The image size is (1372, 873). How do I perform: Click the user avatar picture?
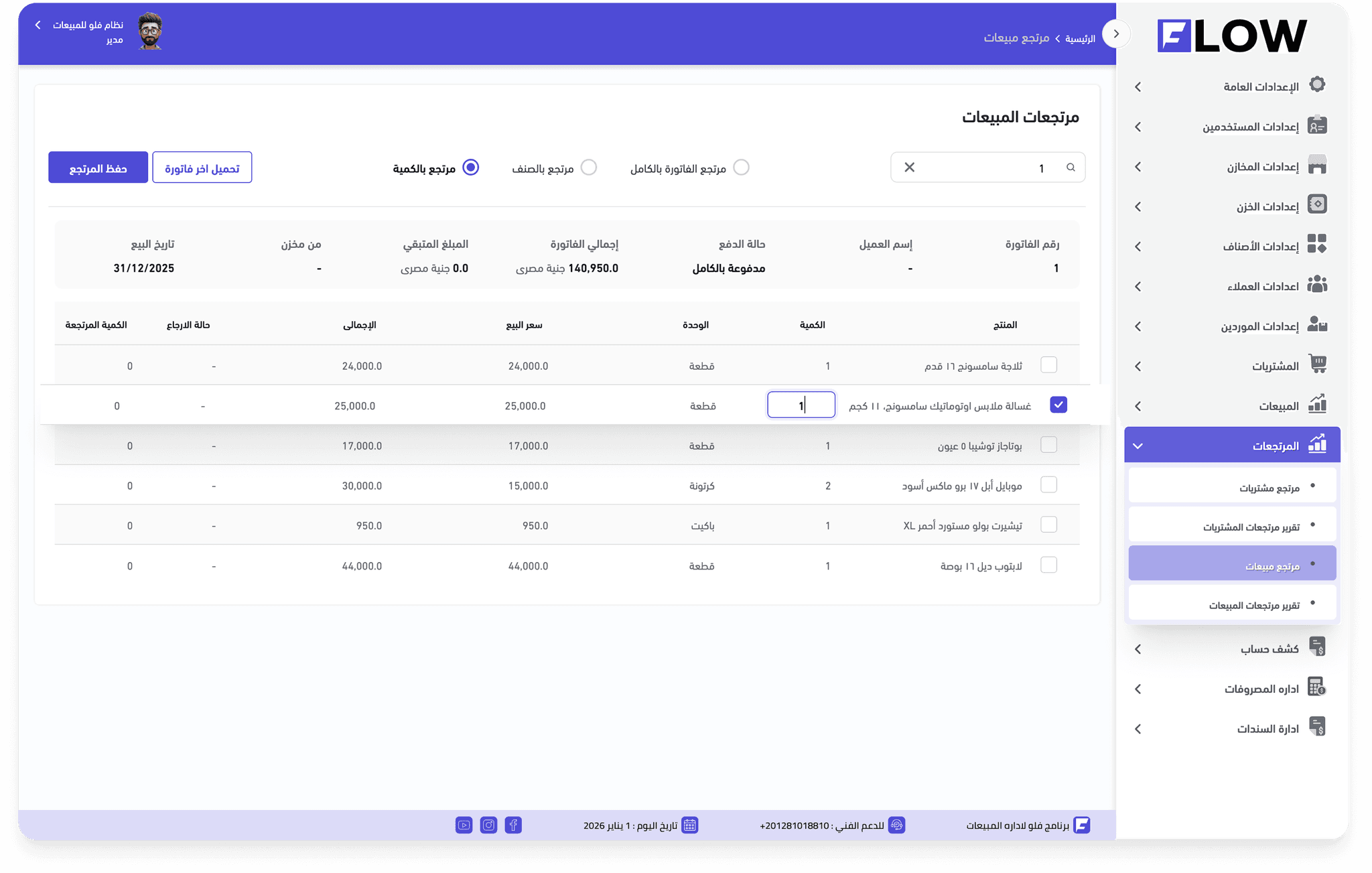150,31
